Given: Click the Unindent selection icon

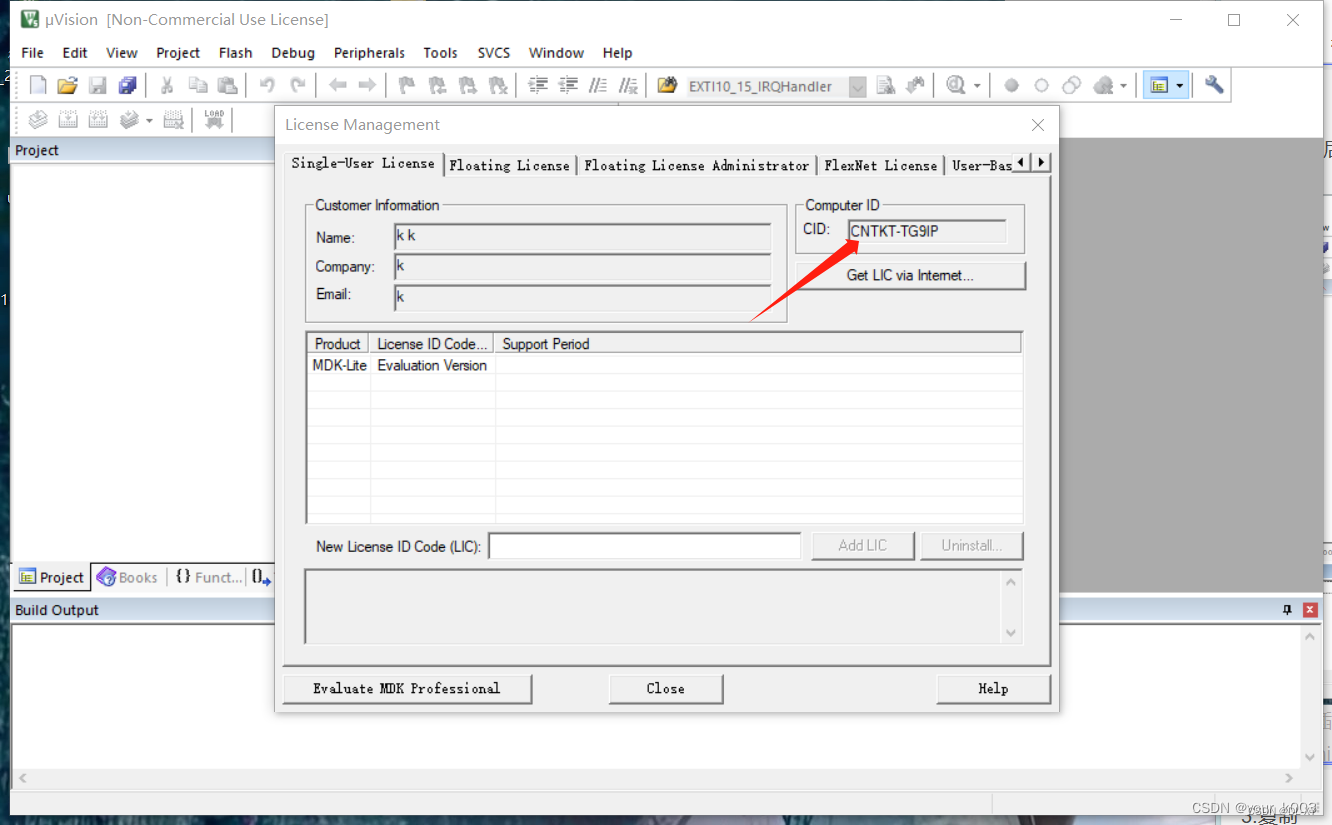Looking at the screenshot, I should pyautogui.click(x=568, y=86).
